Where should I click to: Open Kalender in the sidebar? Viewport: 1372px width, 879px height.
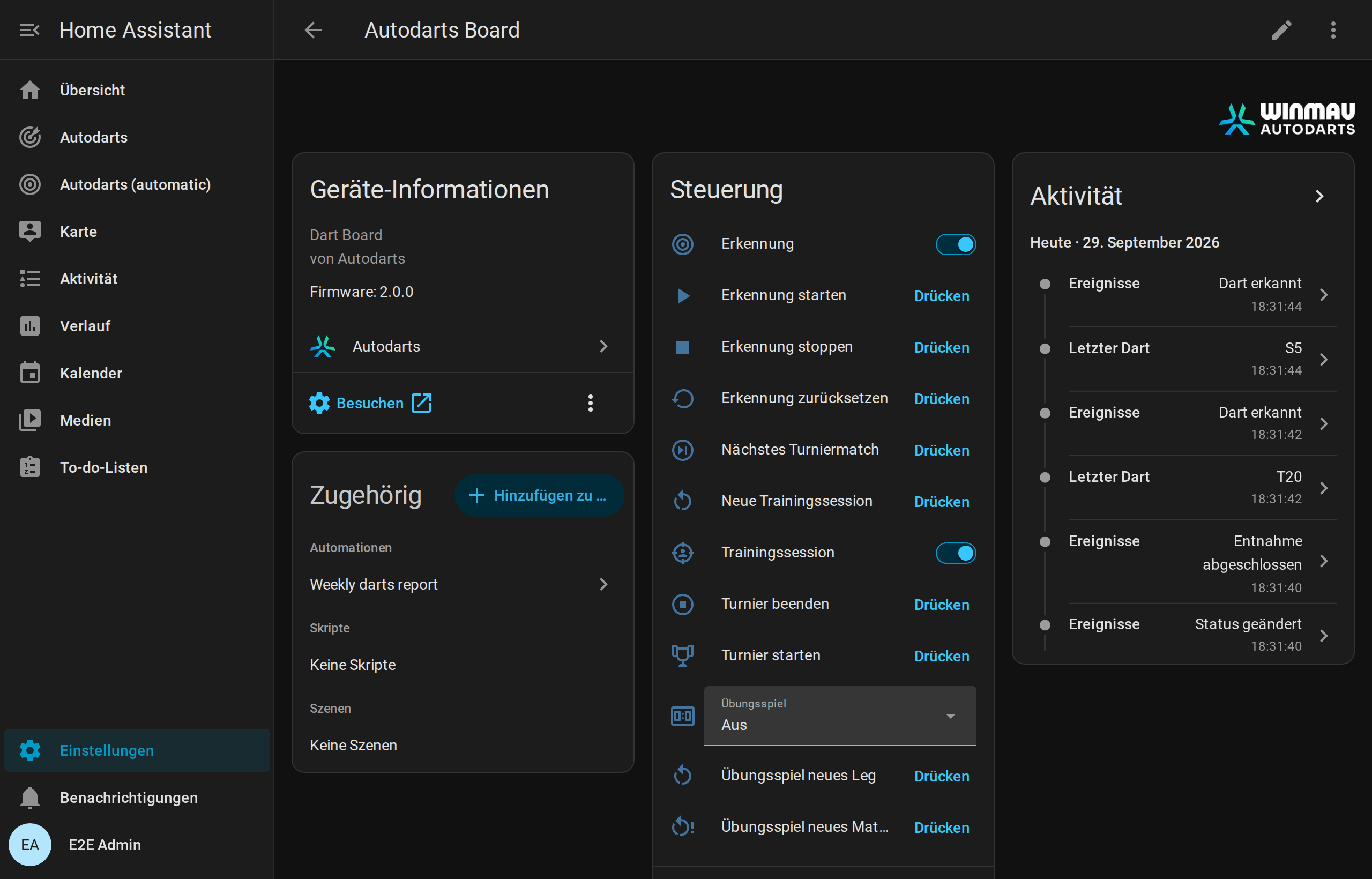click(137, 373)
